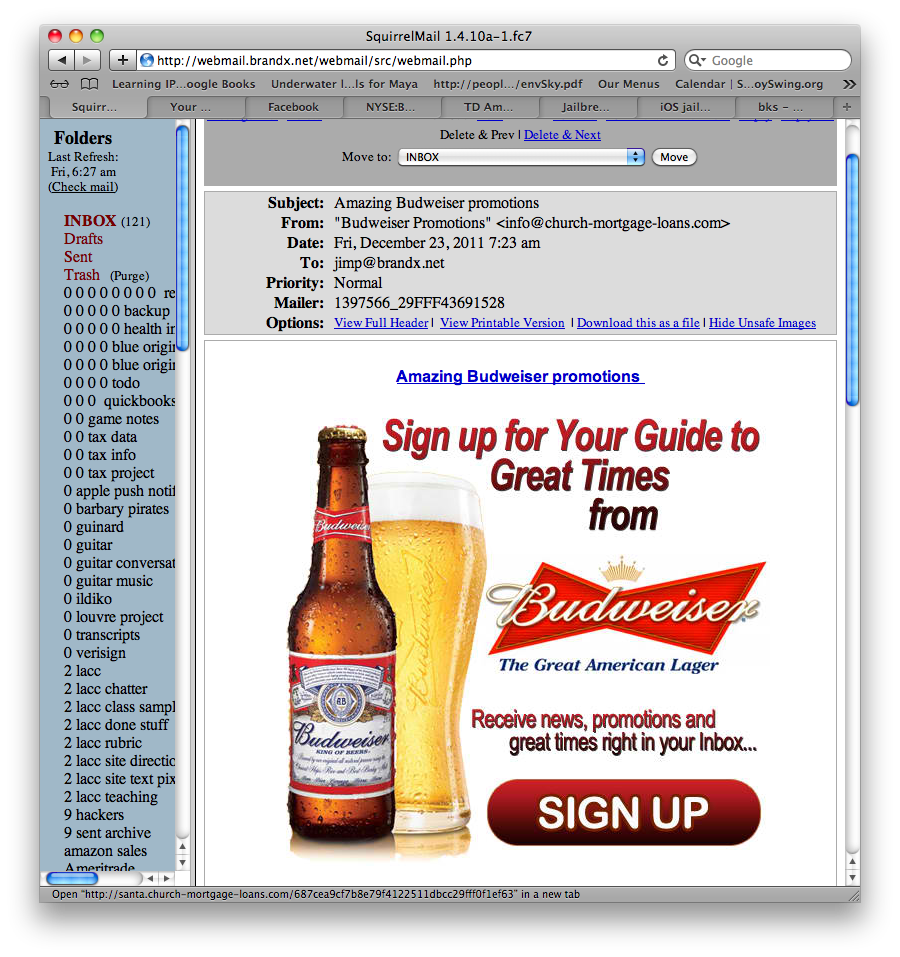Show all bookmarks book icon
Image resolution: width=900 pixels, height=957 pixels.
[x=90, y=84]
